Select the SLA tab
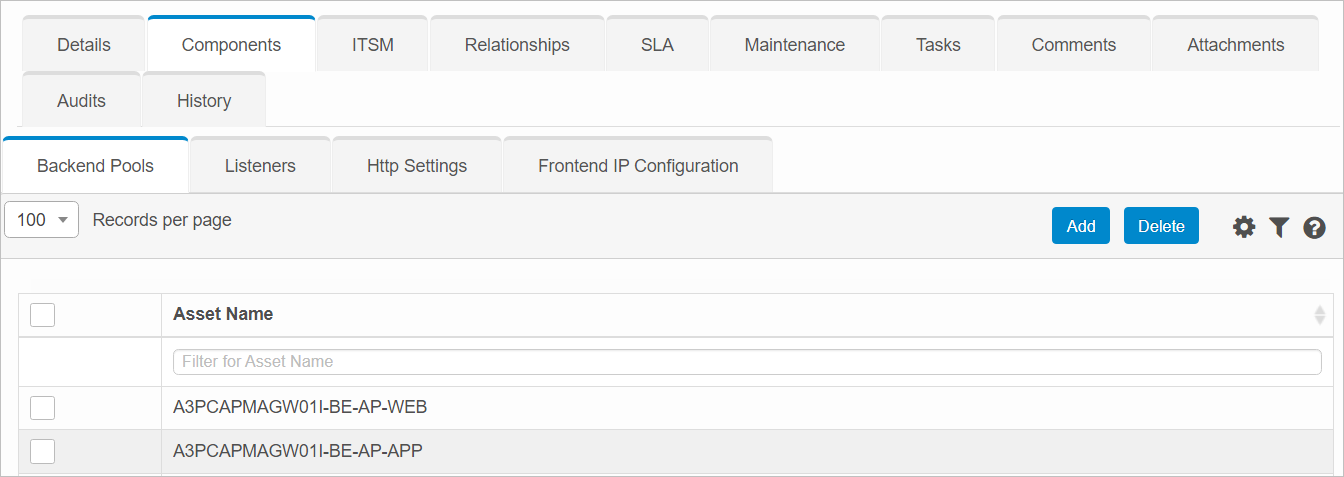 (657, 45)
